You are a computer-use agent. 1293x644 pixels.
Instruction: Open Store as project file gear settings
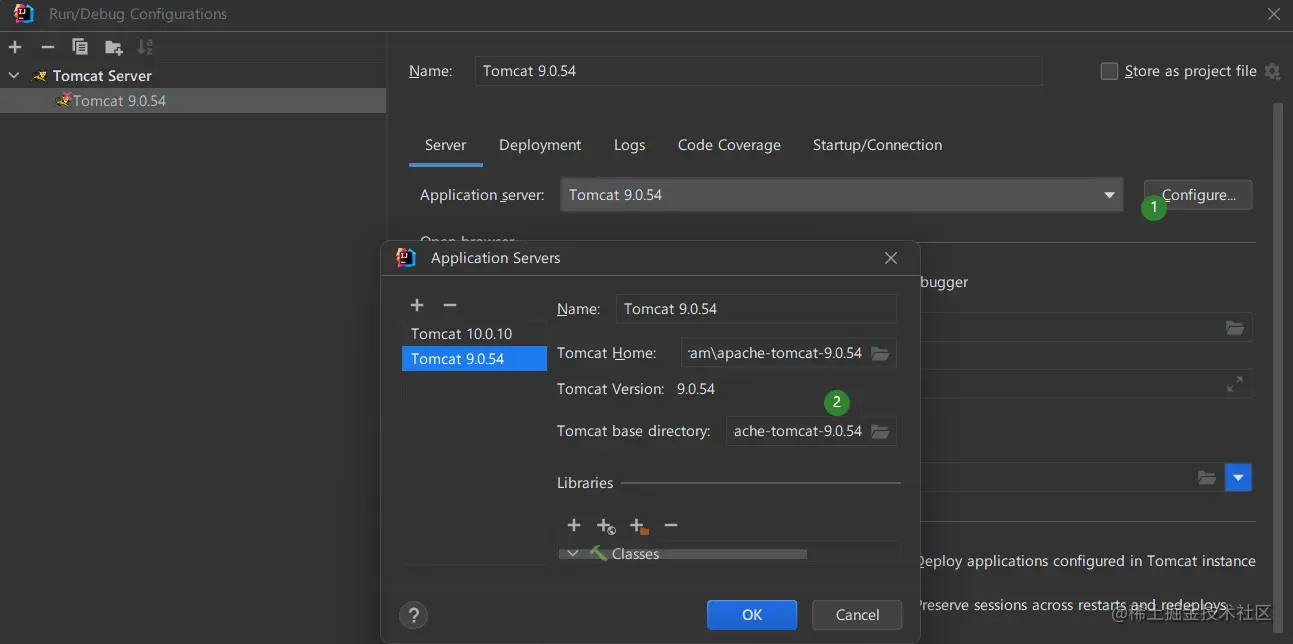coord(1272,71)
